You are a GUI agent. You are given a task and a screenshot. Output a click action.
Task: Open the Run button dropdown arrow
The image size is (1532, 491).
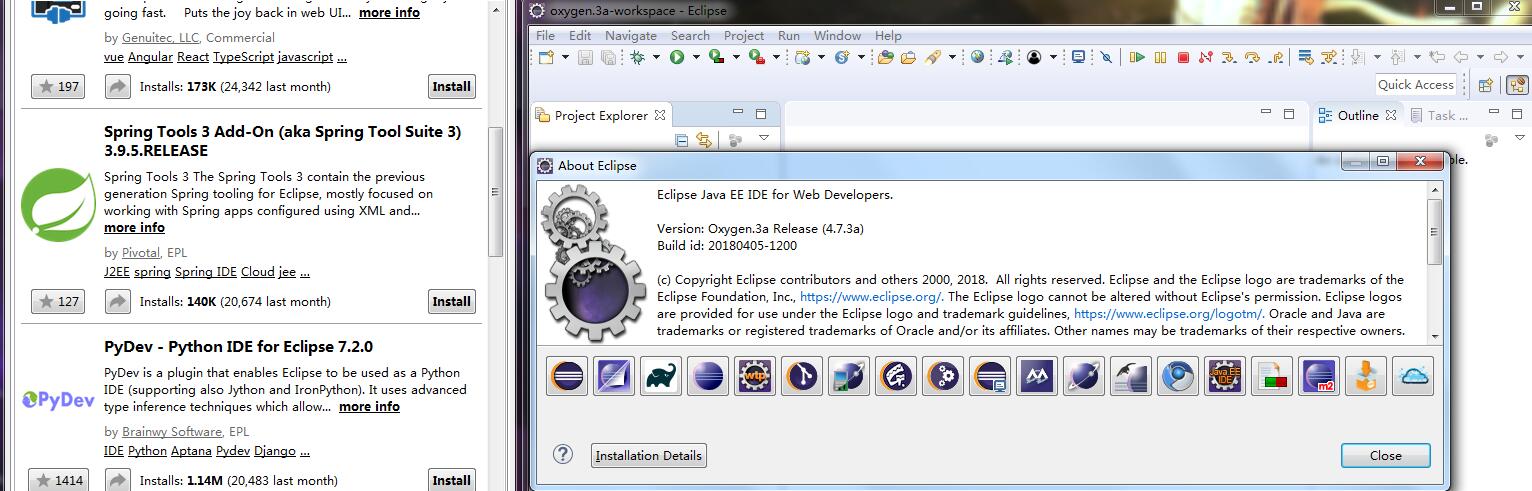coord(695,58)
